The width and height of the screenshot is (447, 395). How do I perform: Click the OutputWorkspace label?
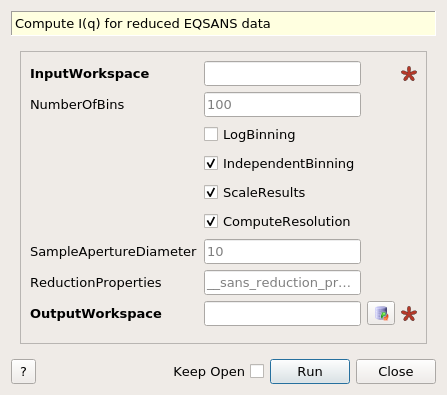[96, 314]
